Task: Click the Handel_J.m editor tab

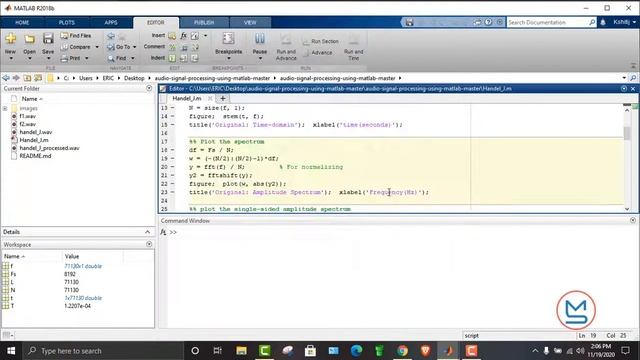Action: (187, 98)
